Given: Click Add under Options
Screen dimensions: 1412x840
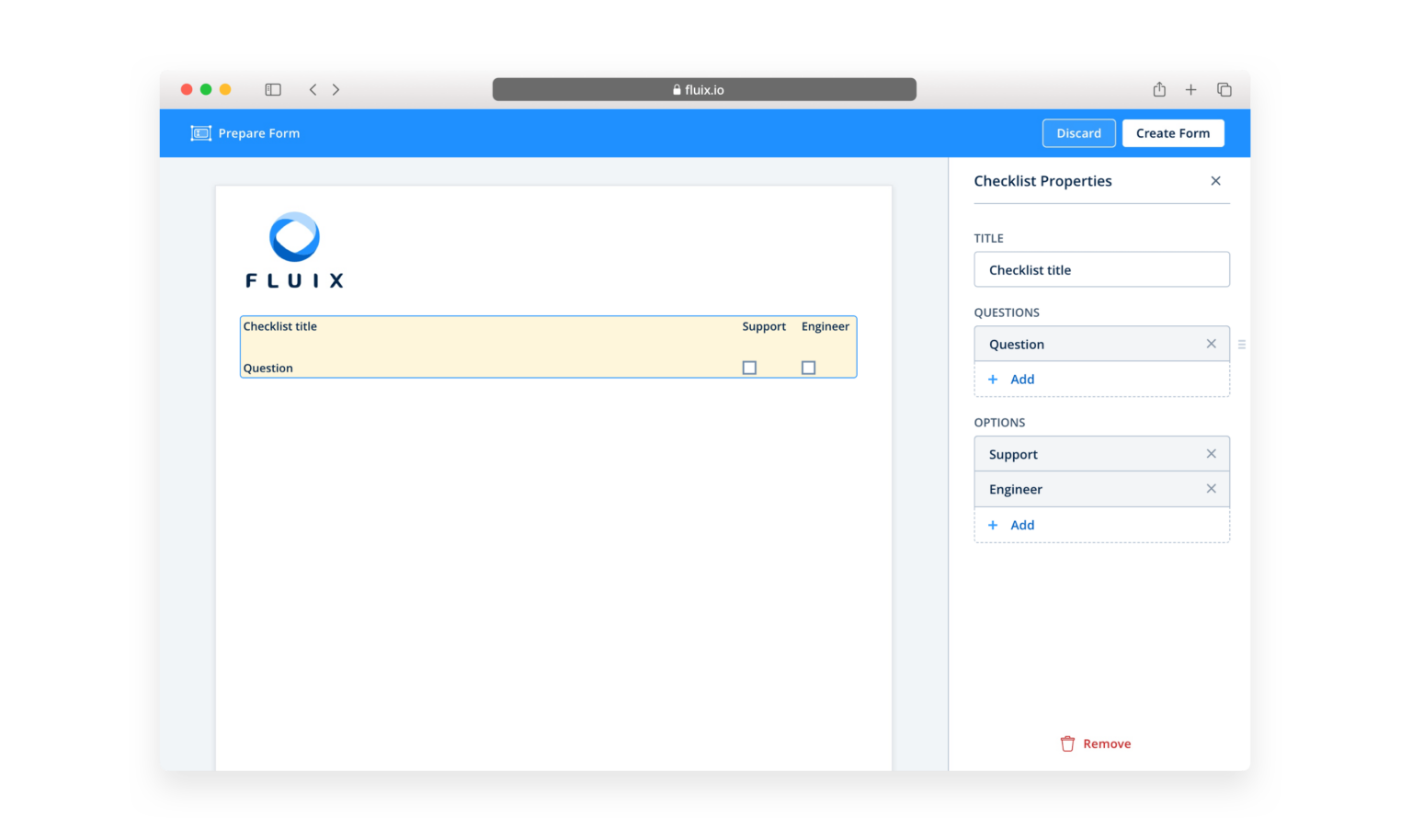Looking at the screenshot, I should [x=1011, y=525].
